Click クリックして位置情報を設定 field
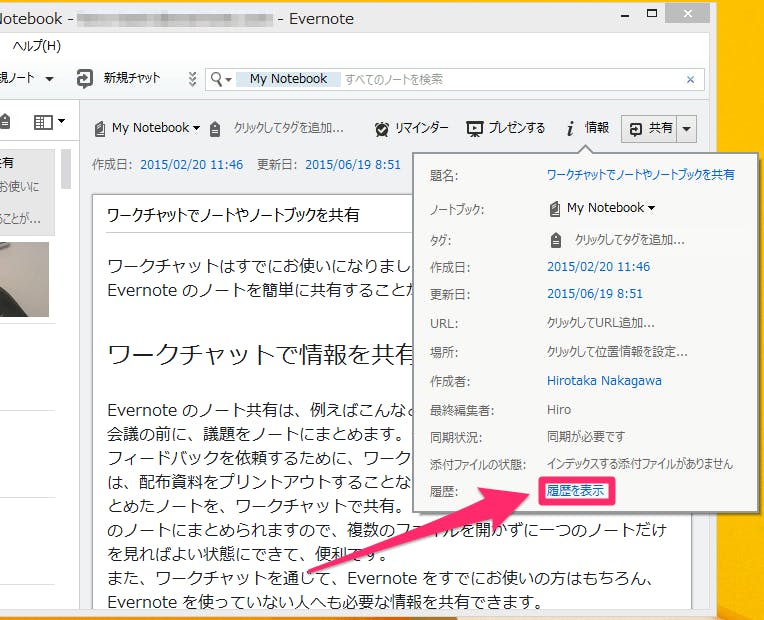Image resolution: width=764 pixels, height=620 pixels. coord(617,351)
